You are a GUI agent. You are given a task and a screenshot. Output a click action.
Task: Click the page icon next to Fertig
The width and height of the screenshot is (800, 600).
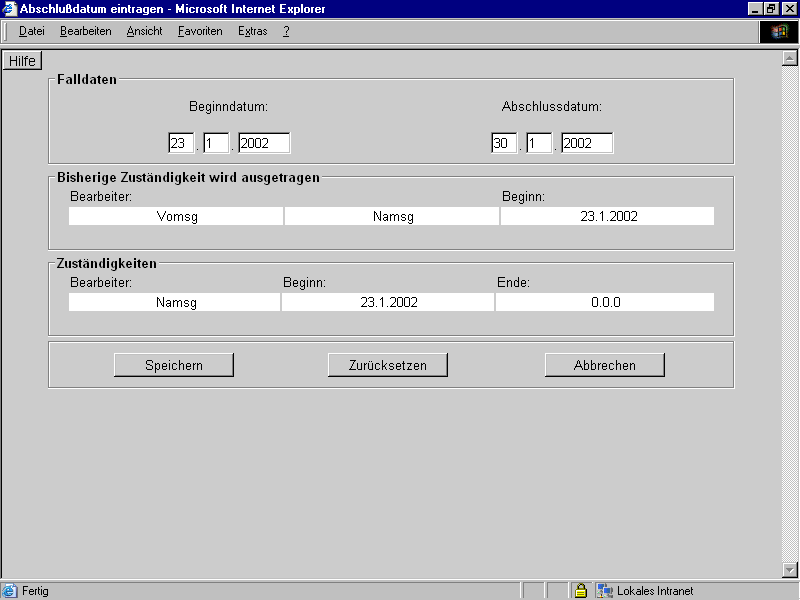[x=10, y=591]
